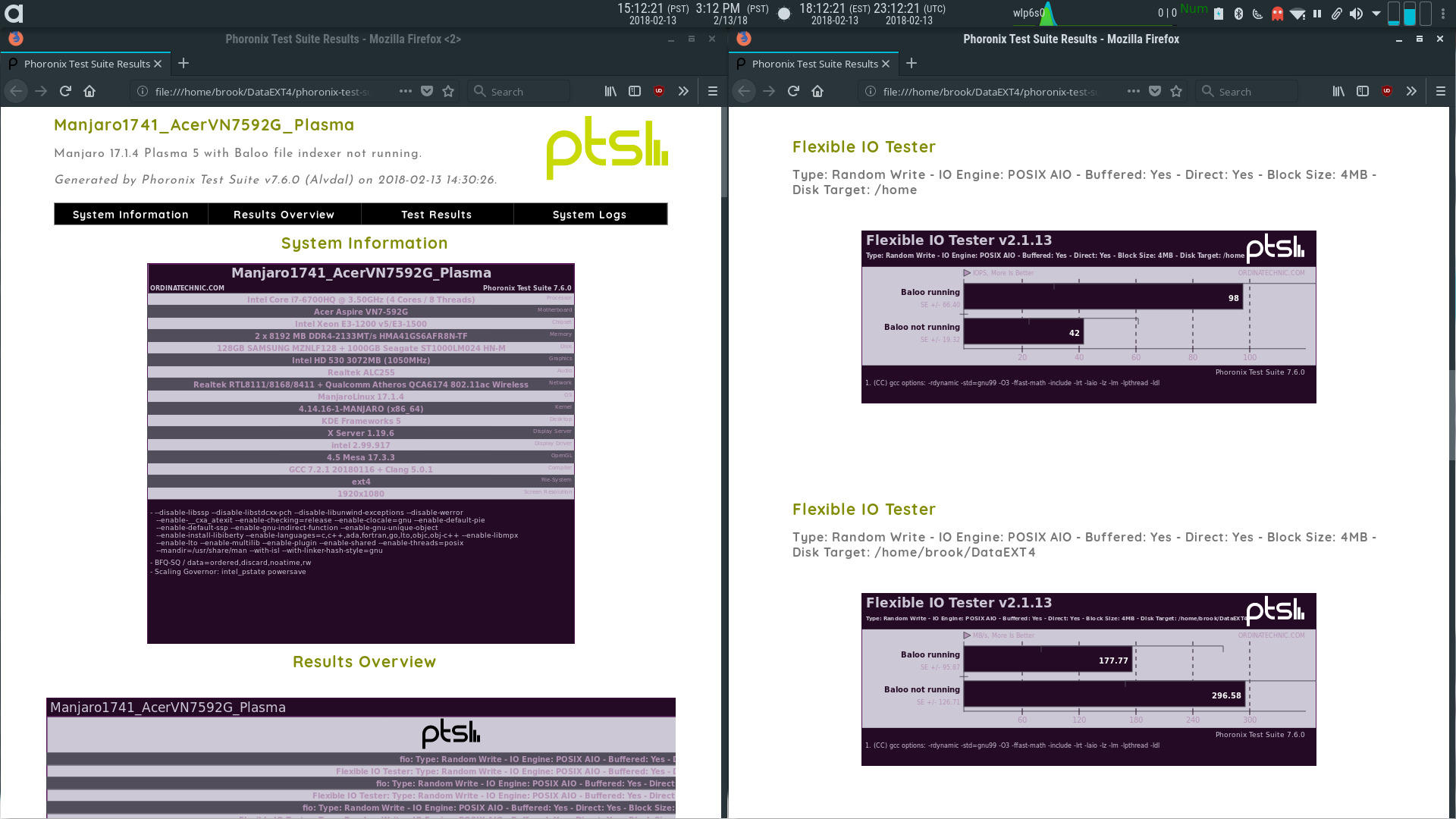Bookmark this page in right Firefox window

click(1176, 91)
